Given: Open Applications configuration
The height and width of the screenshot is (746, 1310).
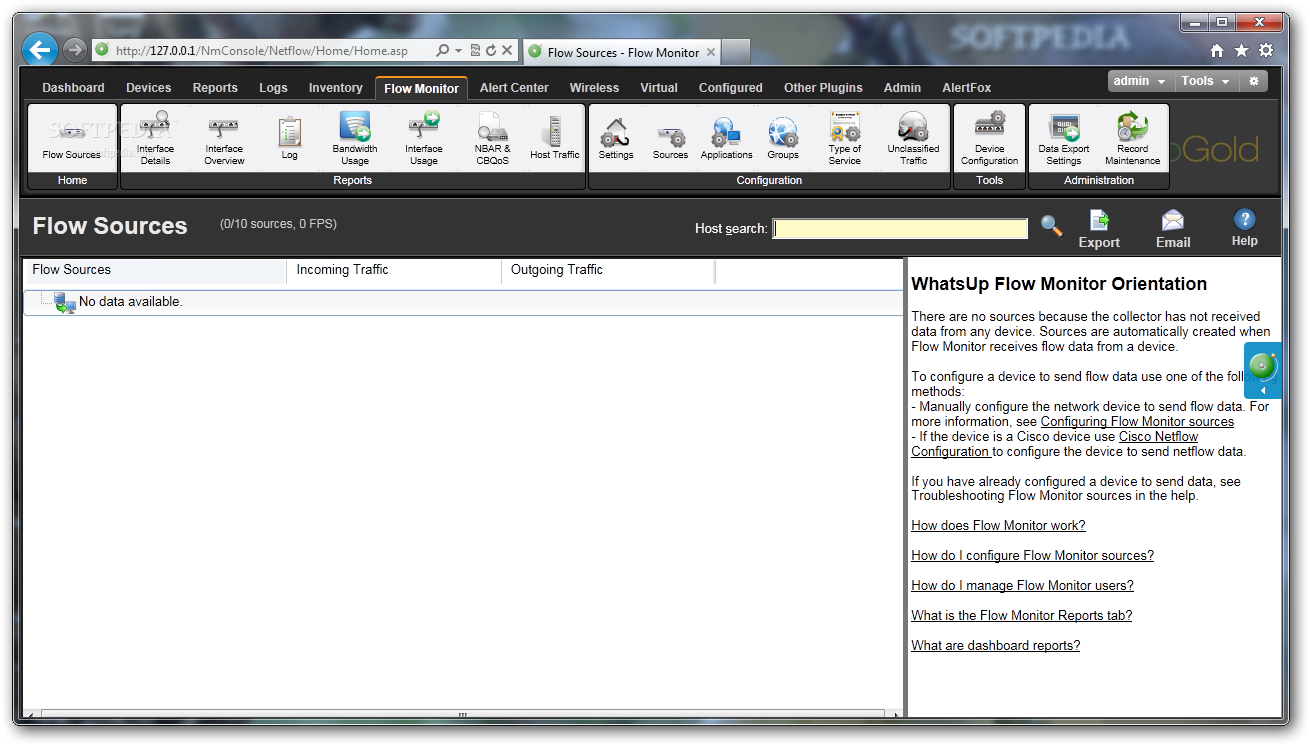Looking at the screenshot, I should click(x=726, y=138).
